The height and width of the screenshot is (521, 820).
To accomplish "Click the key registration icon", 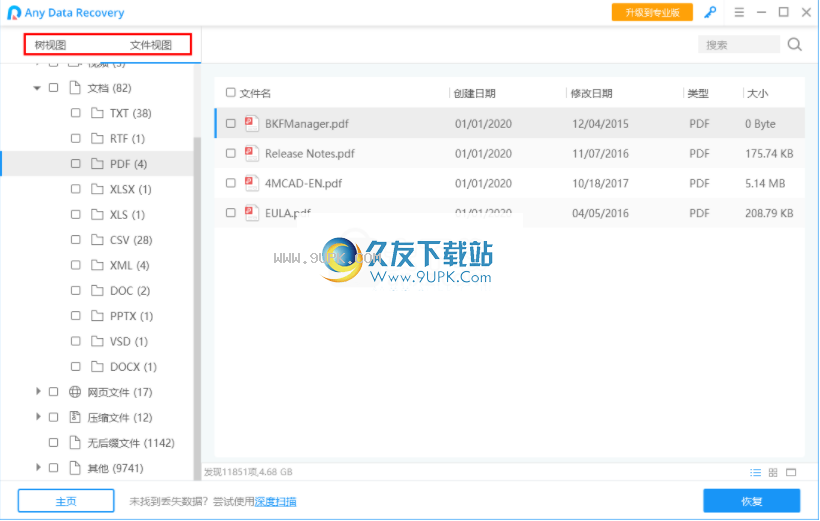I will coord(710,12).
